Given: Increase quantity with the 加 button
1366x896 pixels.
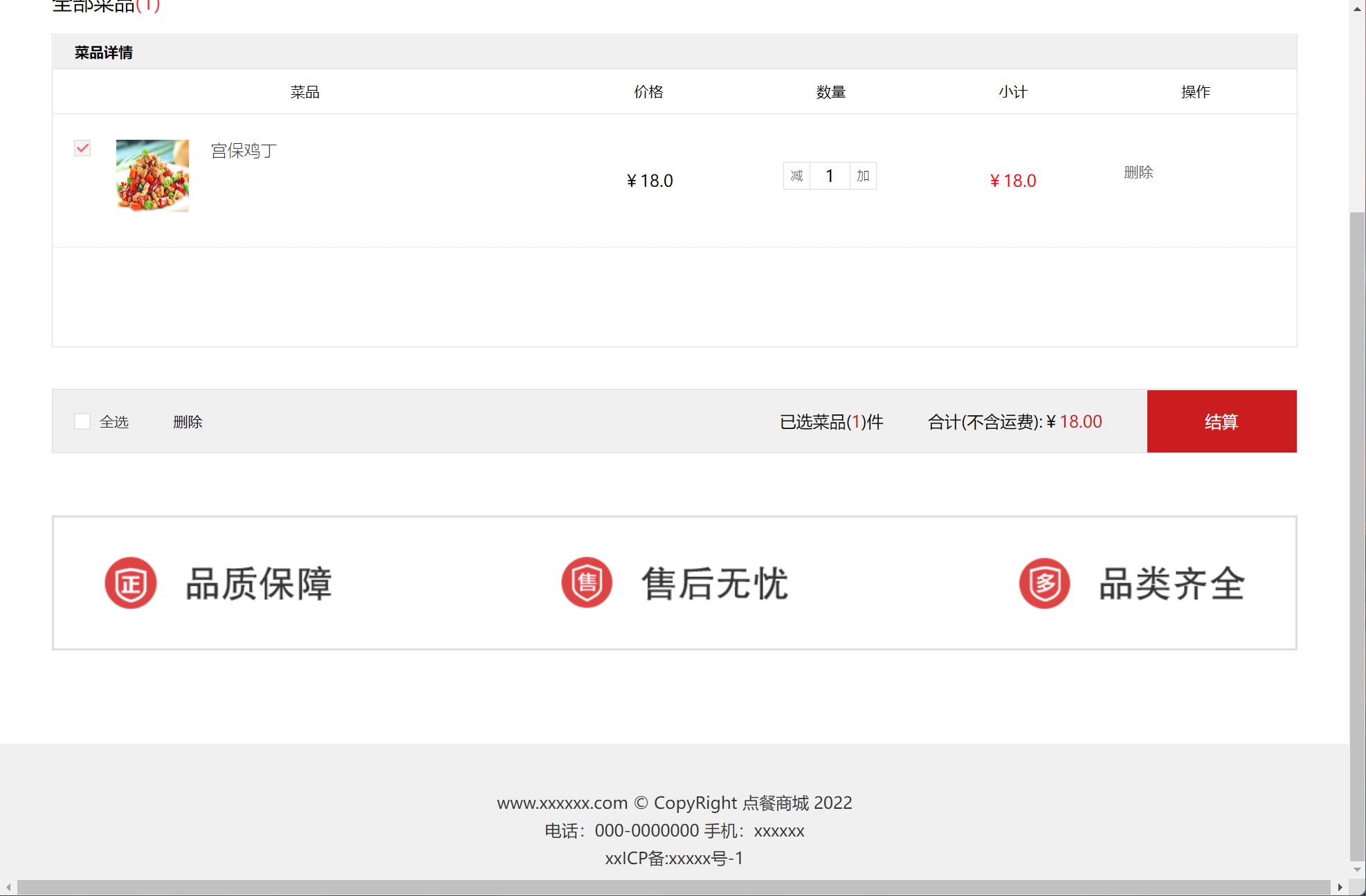Looking at the screenshot, I should tap(863, 176).
